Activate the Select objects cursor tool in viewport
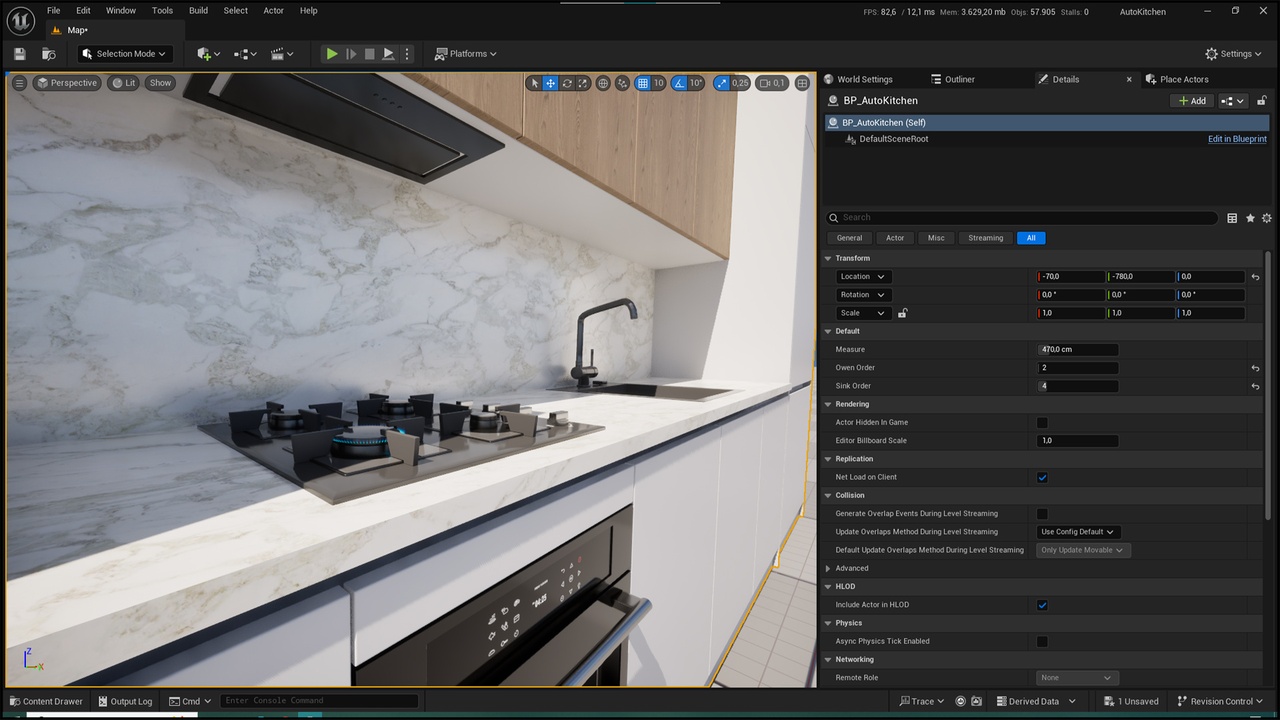Viewport: 1280px width, 720px height. pyautogui.click(x=535, y=83)
